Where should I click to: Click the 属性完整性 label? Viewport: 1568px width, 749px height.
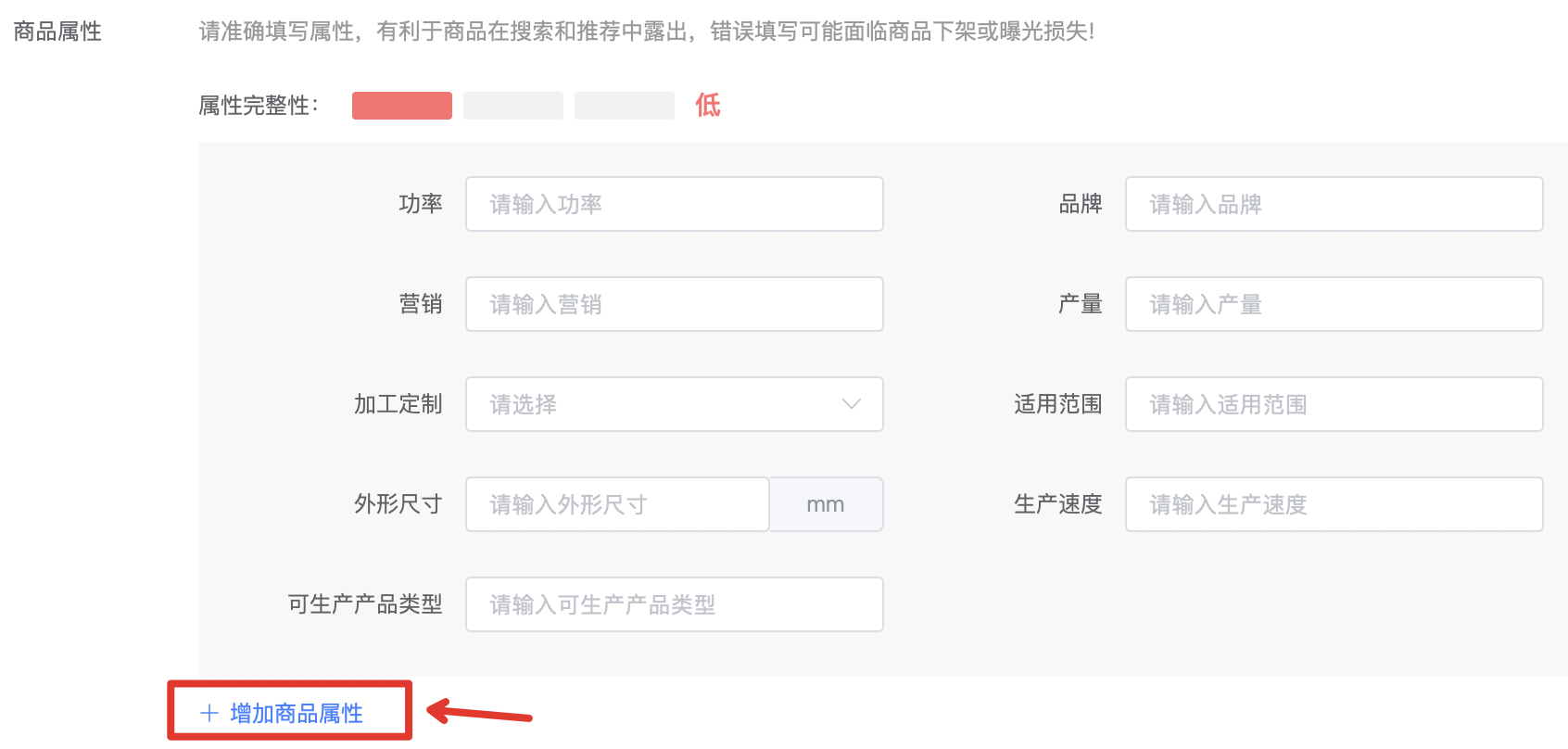click(x=258, y=106)
